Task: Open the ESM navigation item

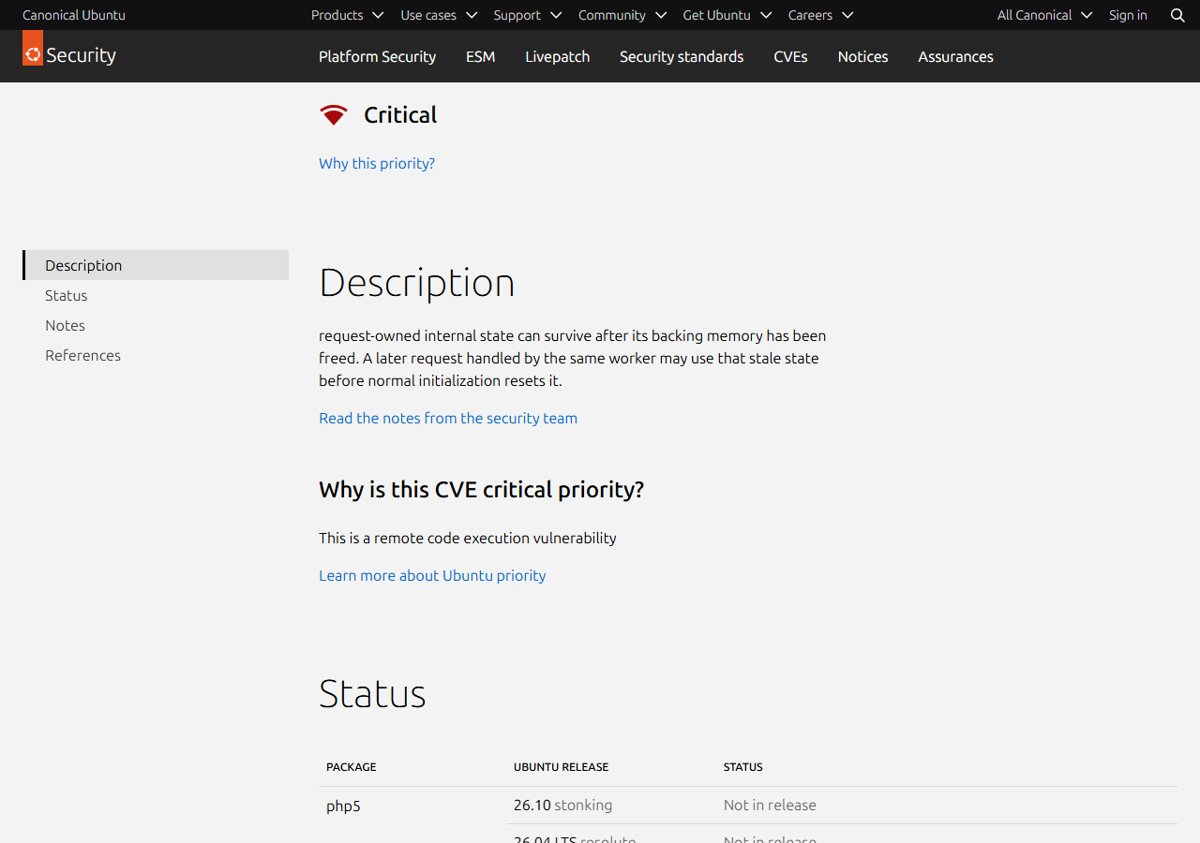Action: click(480, 57)
